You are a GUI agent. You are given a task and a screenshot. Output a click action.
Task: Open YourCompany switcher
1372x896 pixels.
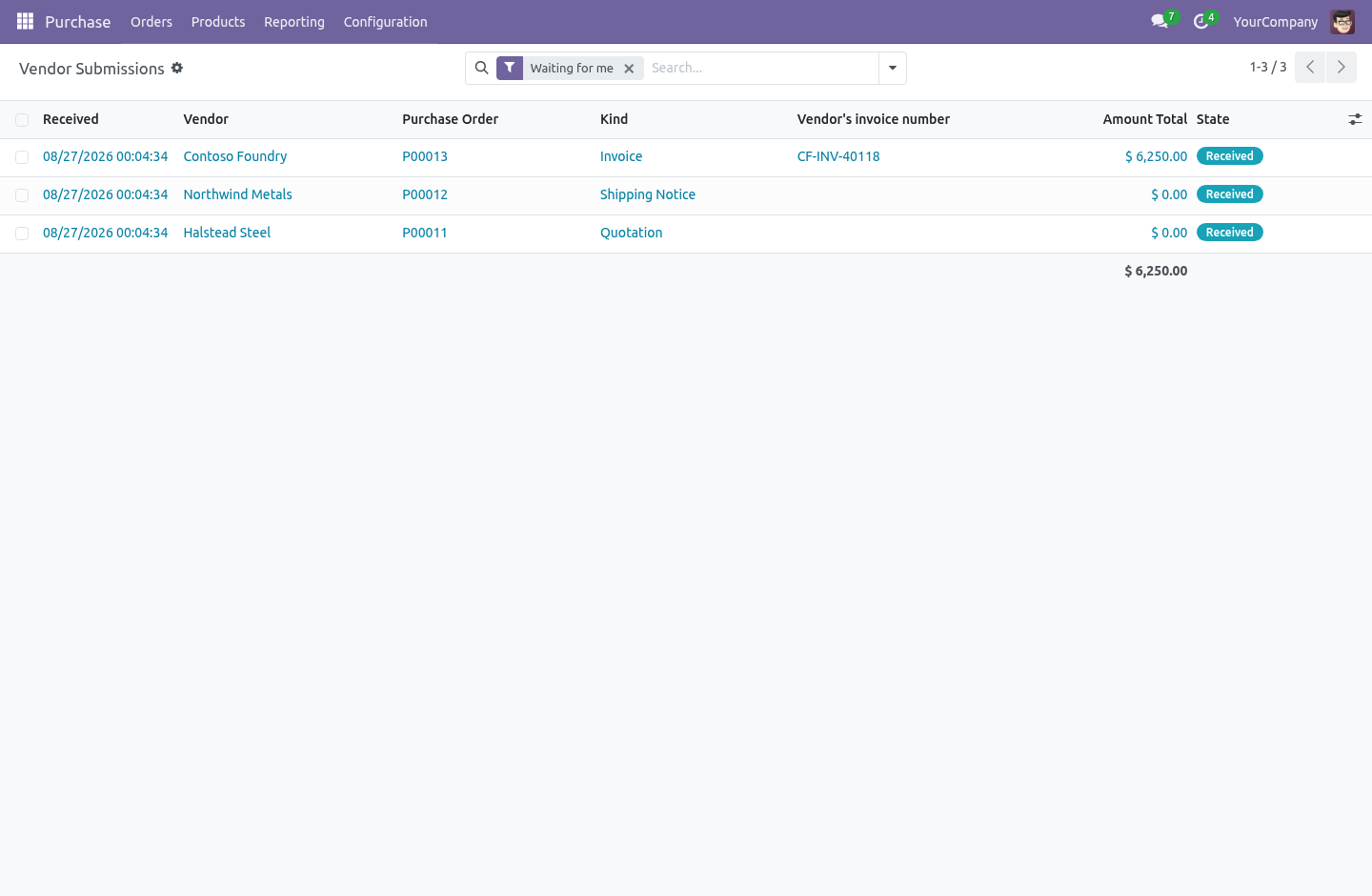click(1276, 21)
